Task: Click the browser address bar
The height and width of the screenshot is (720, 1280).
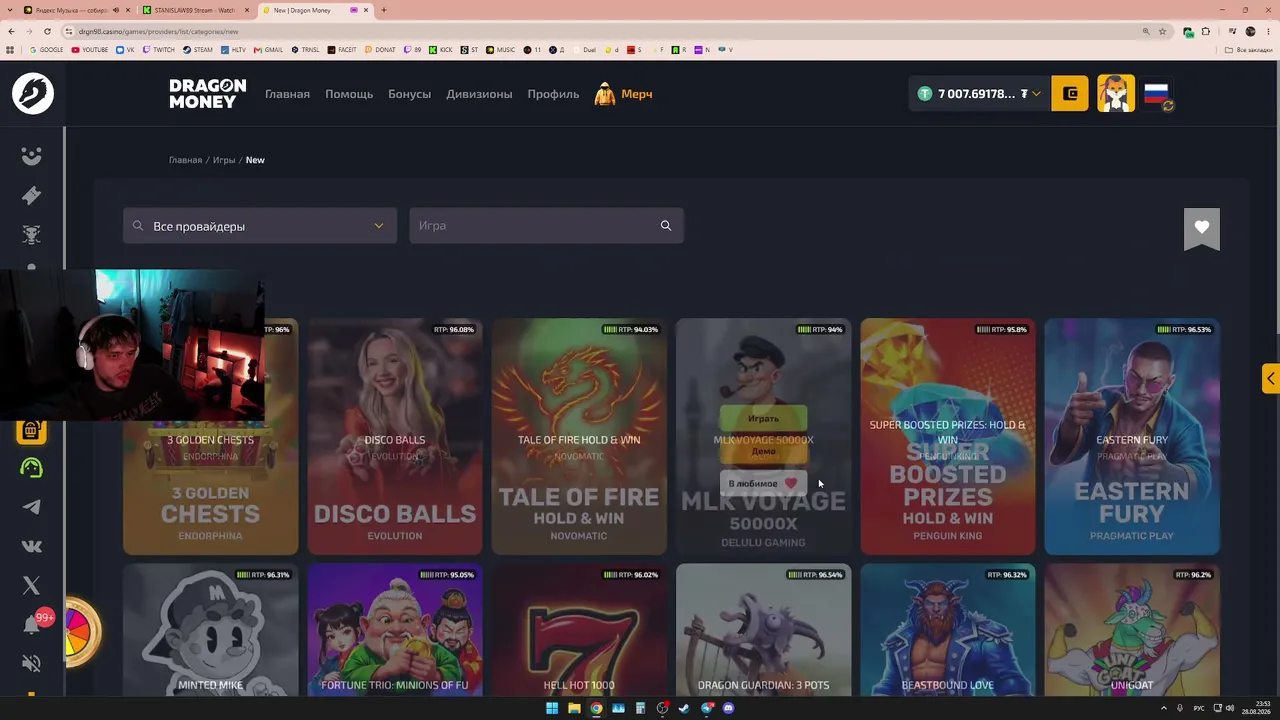Action: pos(600,31)
